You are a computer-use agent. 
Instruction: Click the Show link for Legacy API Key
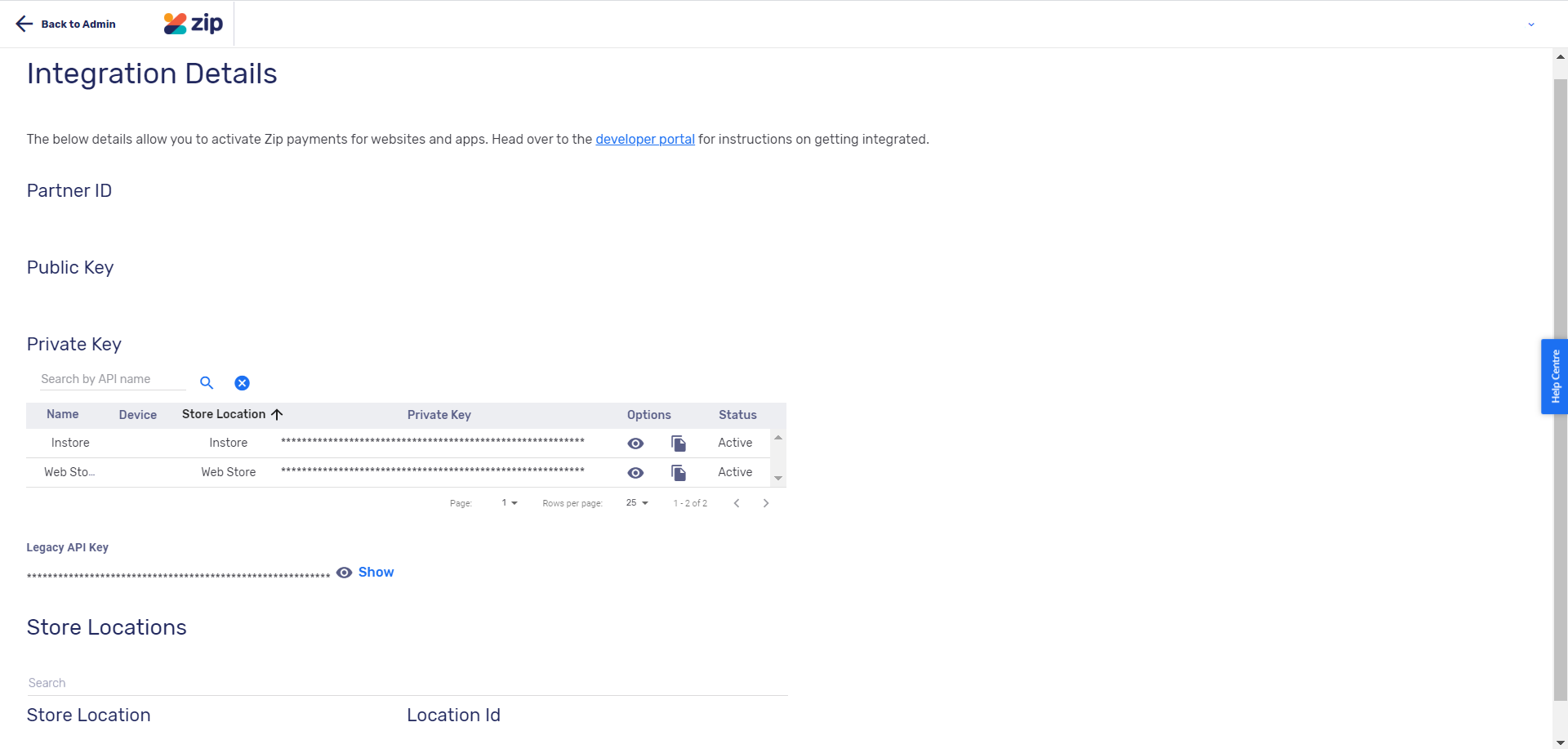click(376, 572)
